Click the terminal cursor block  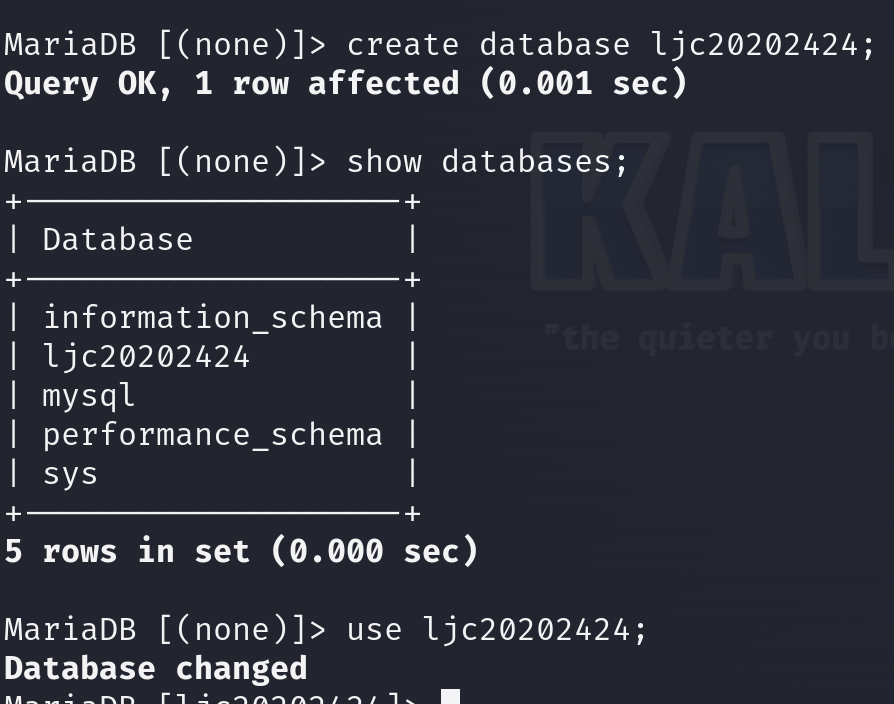[450, 697]
